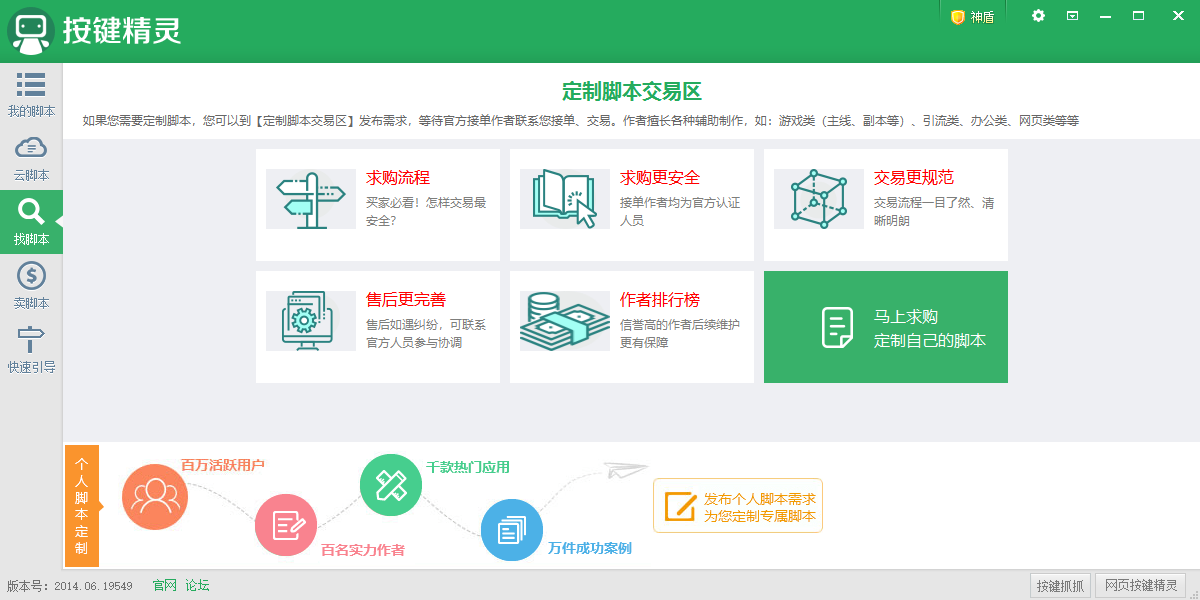Open 论坛 link in status bar
The image size is (1200, 600).
coord(197,586)
